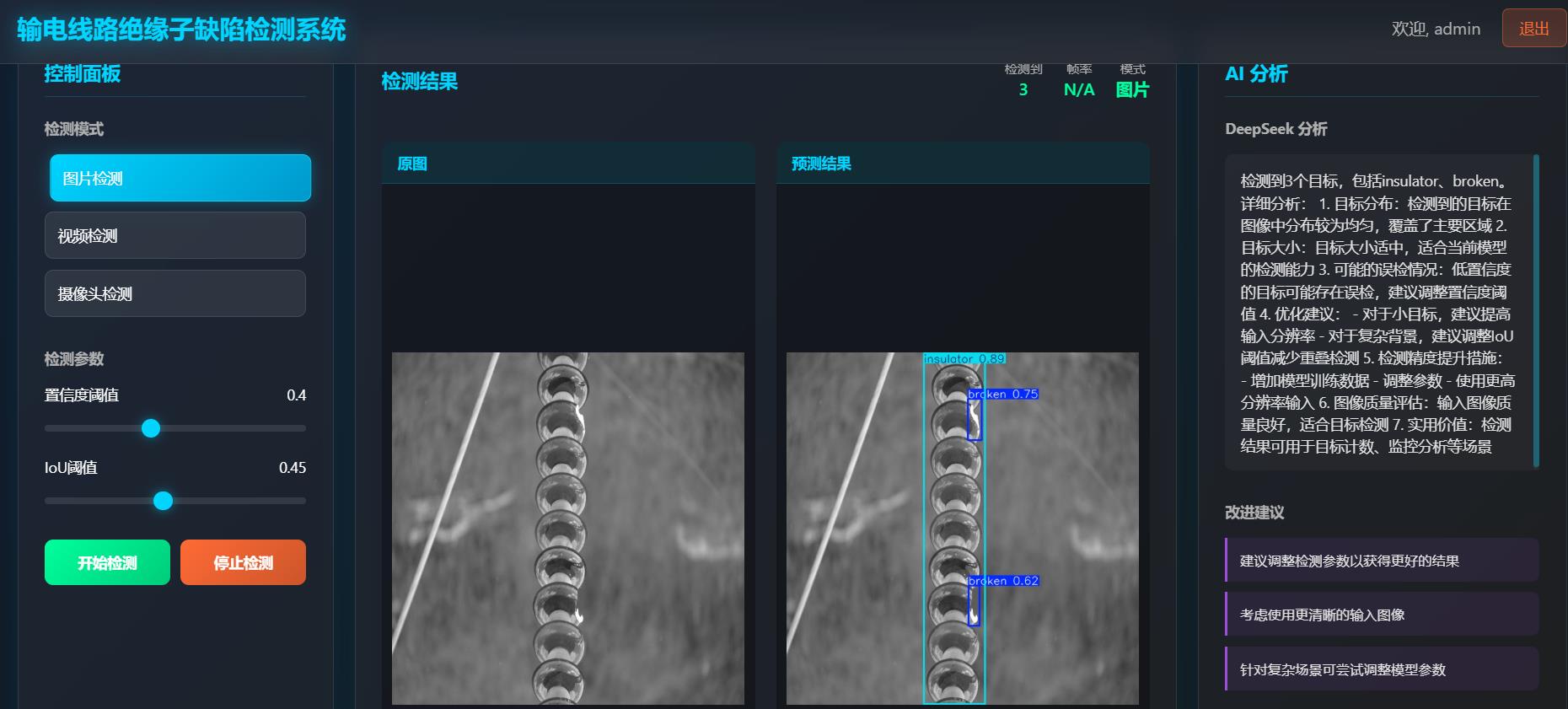Click the DeepSeek 分析 subheading
Image resolution: width=1568 pixels, height=709 pixels.
[x=1276, y=129]
